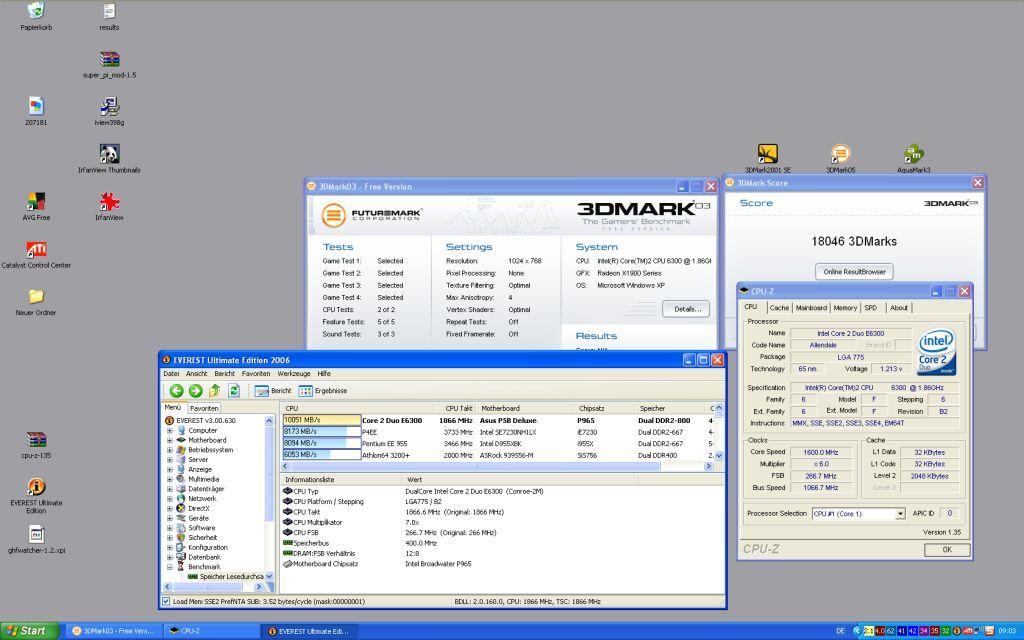Click the ATI icon in the system tray

click(967, 631)
